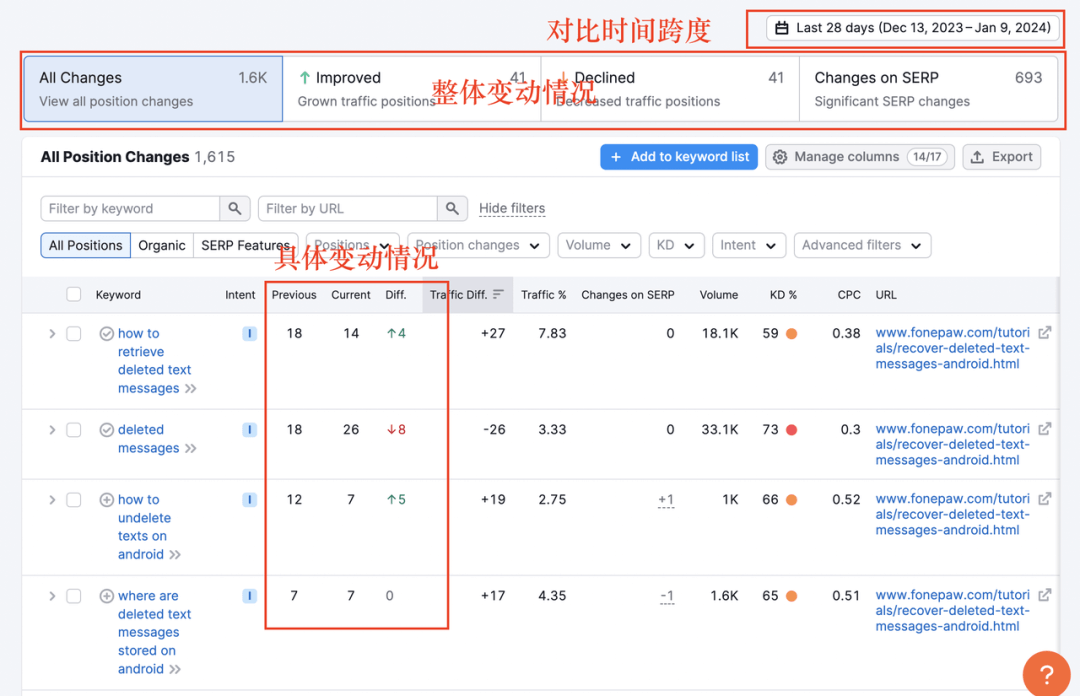Click the Add to keyword list button

coord(678,157)
